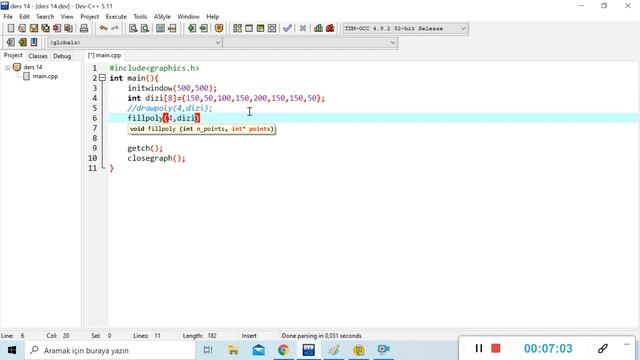Click the blue bookmark icon in second toolbar row
This screenshot has width=640, height=360.
tap(34, 42)
